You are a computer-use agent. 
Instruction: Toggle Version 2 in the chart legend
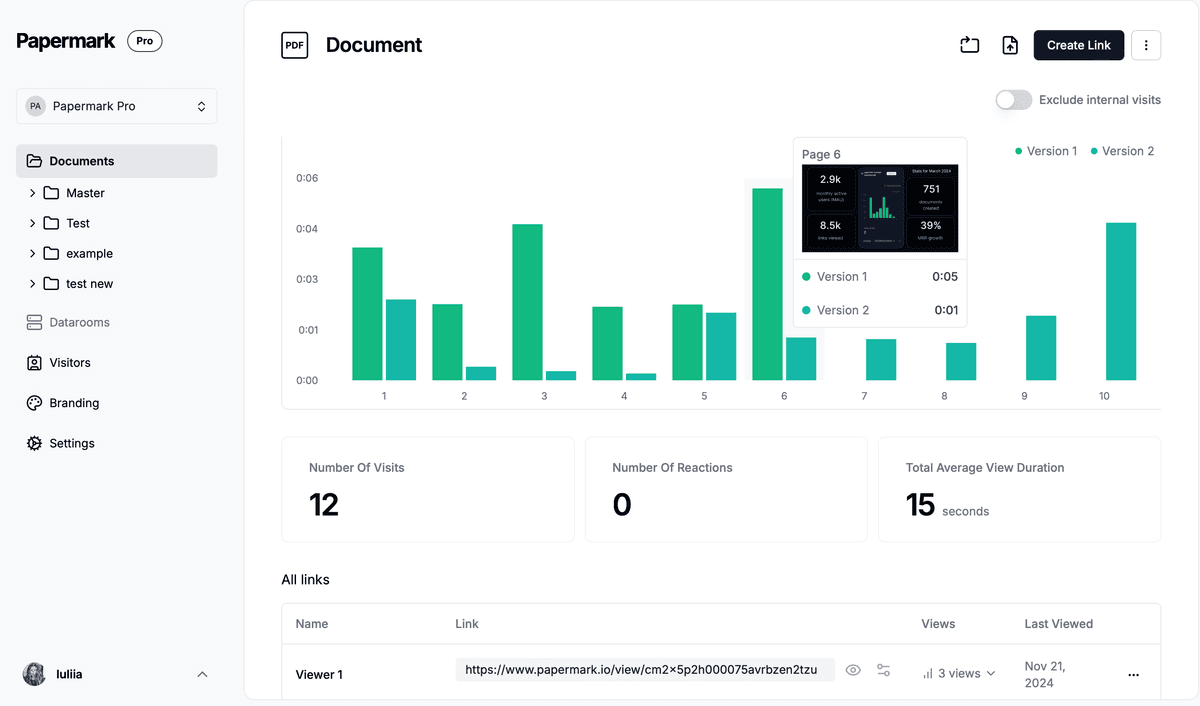tap(1122, 151)
